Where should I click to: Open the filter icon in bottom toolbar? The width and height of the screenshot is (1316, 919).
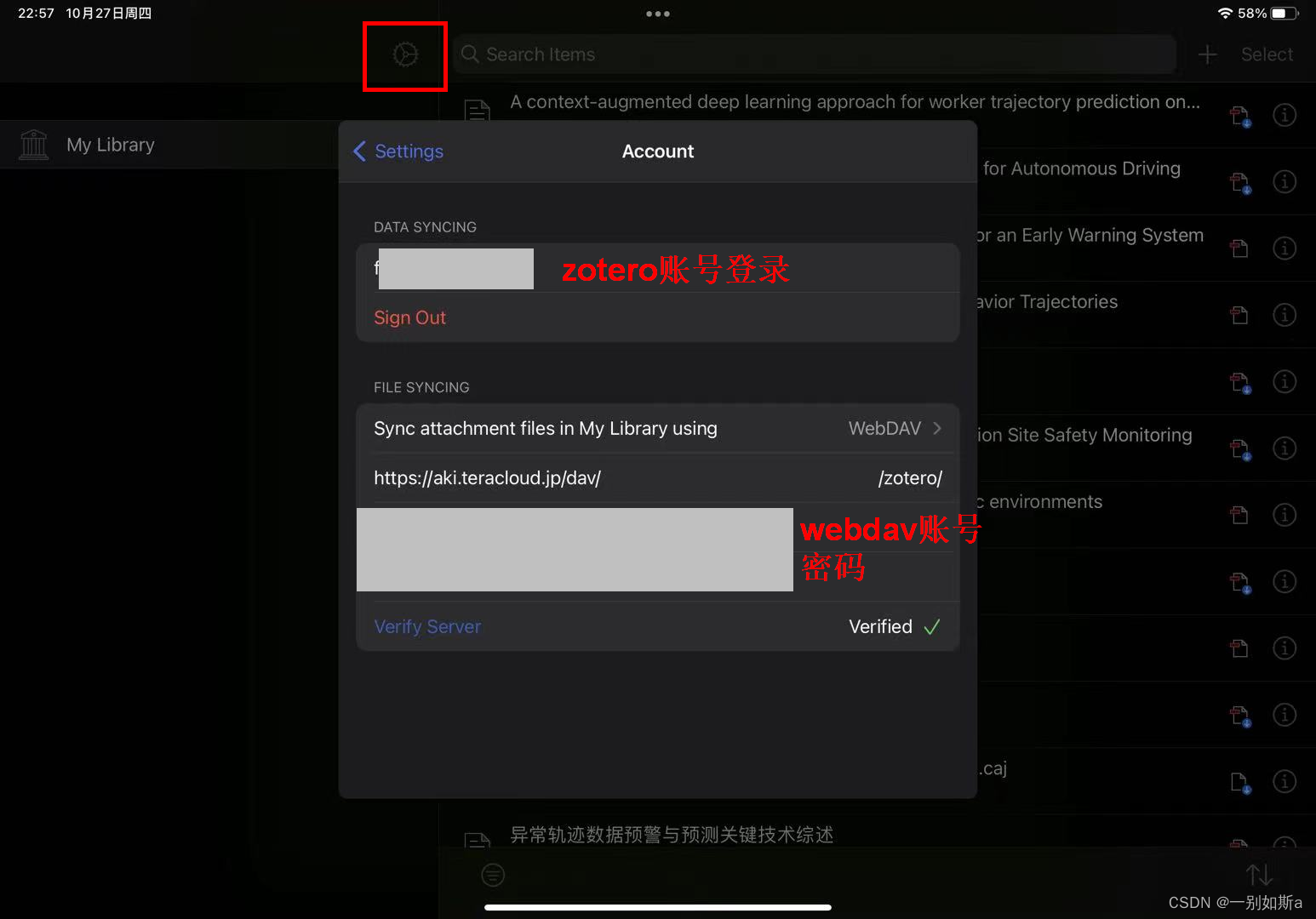(493, 875)
